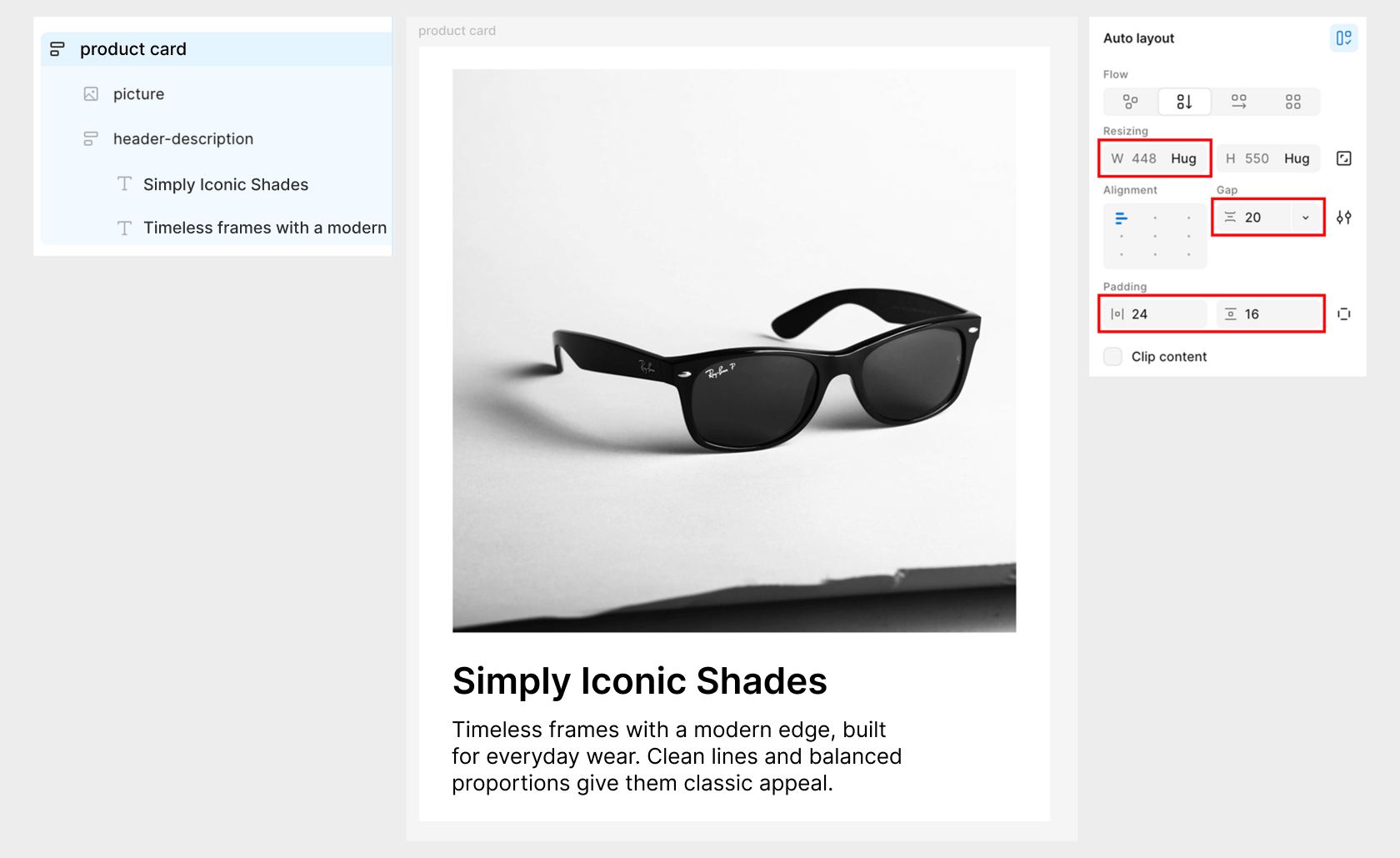Select the vertical flow option
This screenshot has height=858, width=1400.
(x=1184, y=102)
